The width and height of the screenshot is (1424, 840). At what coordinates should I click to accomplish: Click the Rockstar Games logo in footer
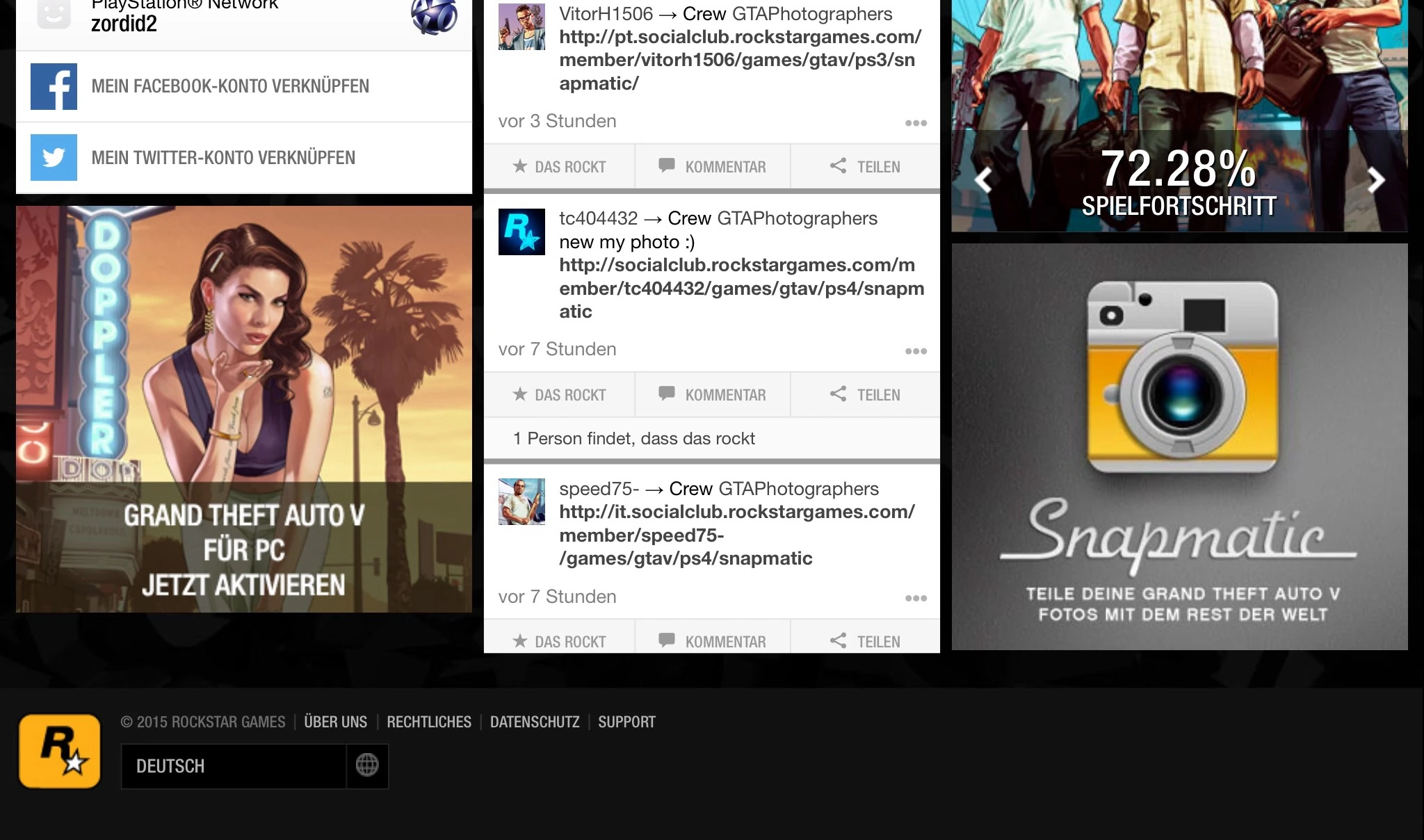[60, 751]
